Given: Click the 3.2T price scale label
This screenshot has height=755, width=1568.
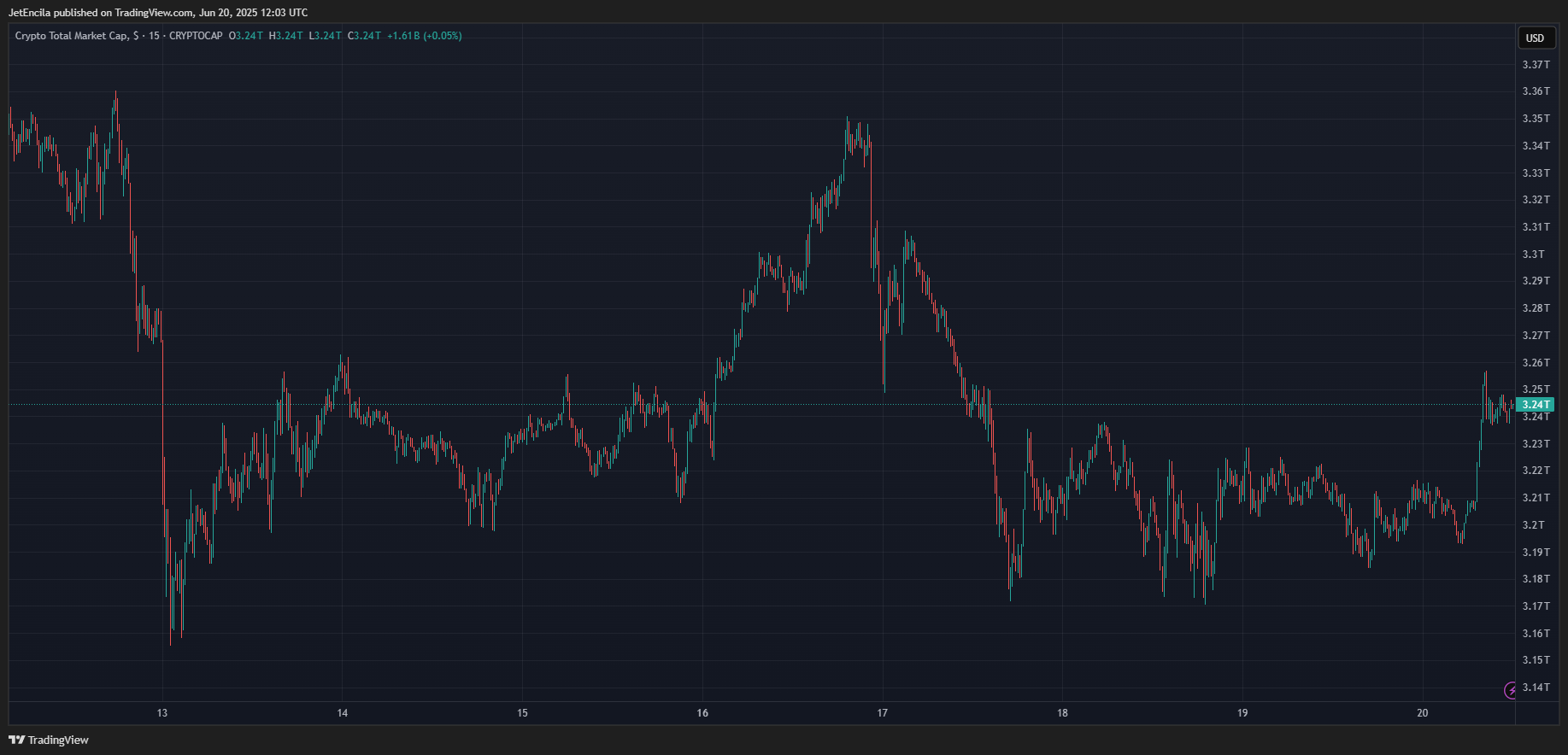Looking at the screenshot, I should 1533,525.
